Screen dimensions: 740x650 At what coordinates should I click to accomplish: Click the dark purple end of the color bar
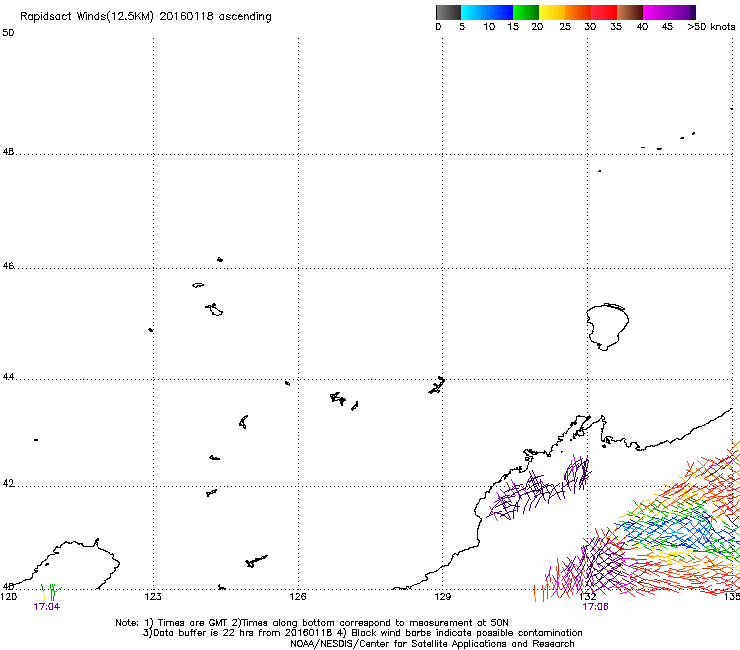coord(692,12)
